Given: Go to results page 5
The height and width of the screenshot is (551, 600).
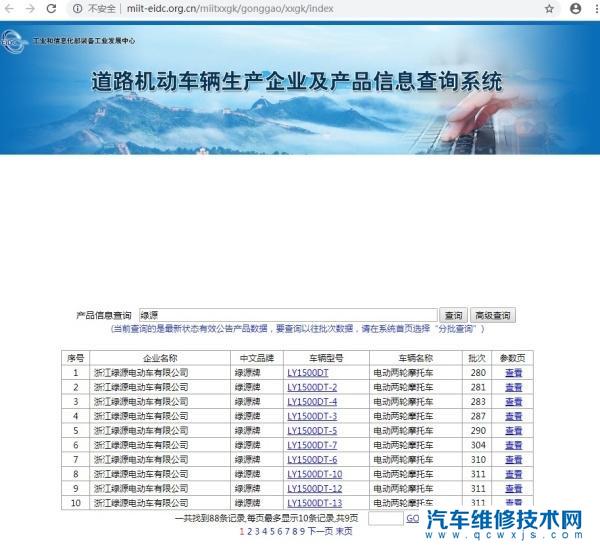Looking at the screenshot, I should (x=272, y=531).
